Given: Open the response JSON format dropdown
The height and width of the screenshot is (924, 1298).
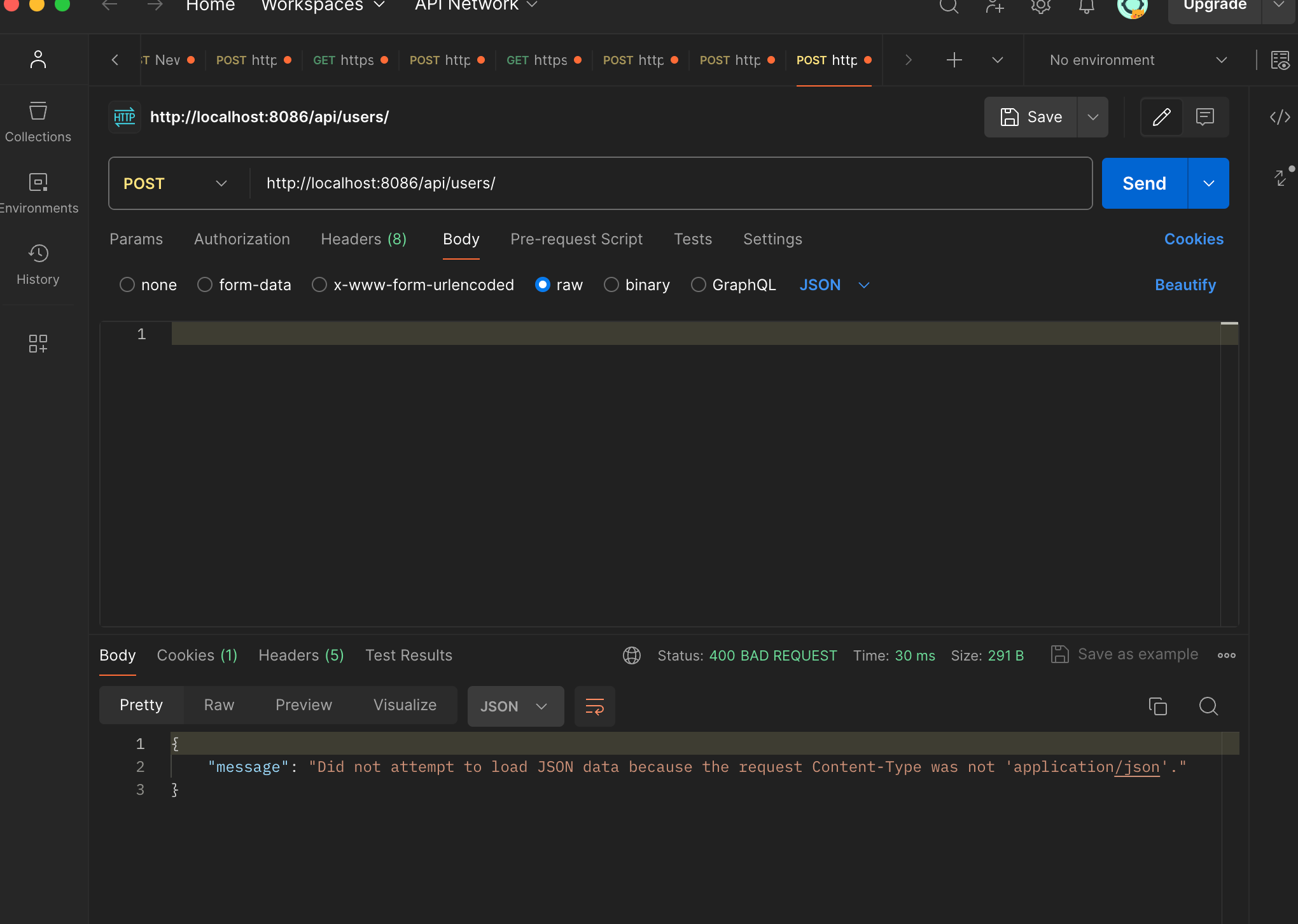Looking at the screenshot, I should pyautogui.click(x=515, y=706).
